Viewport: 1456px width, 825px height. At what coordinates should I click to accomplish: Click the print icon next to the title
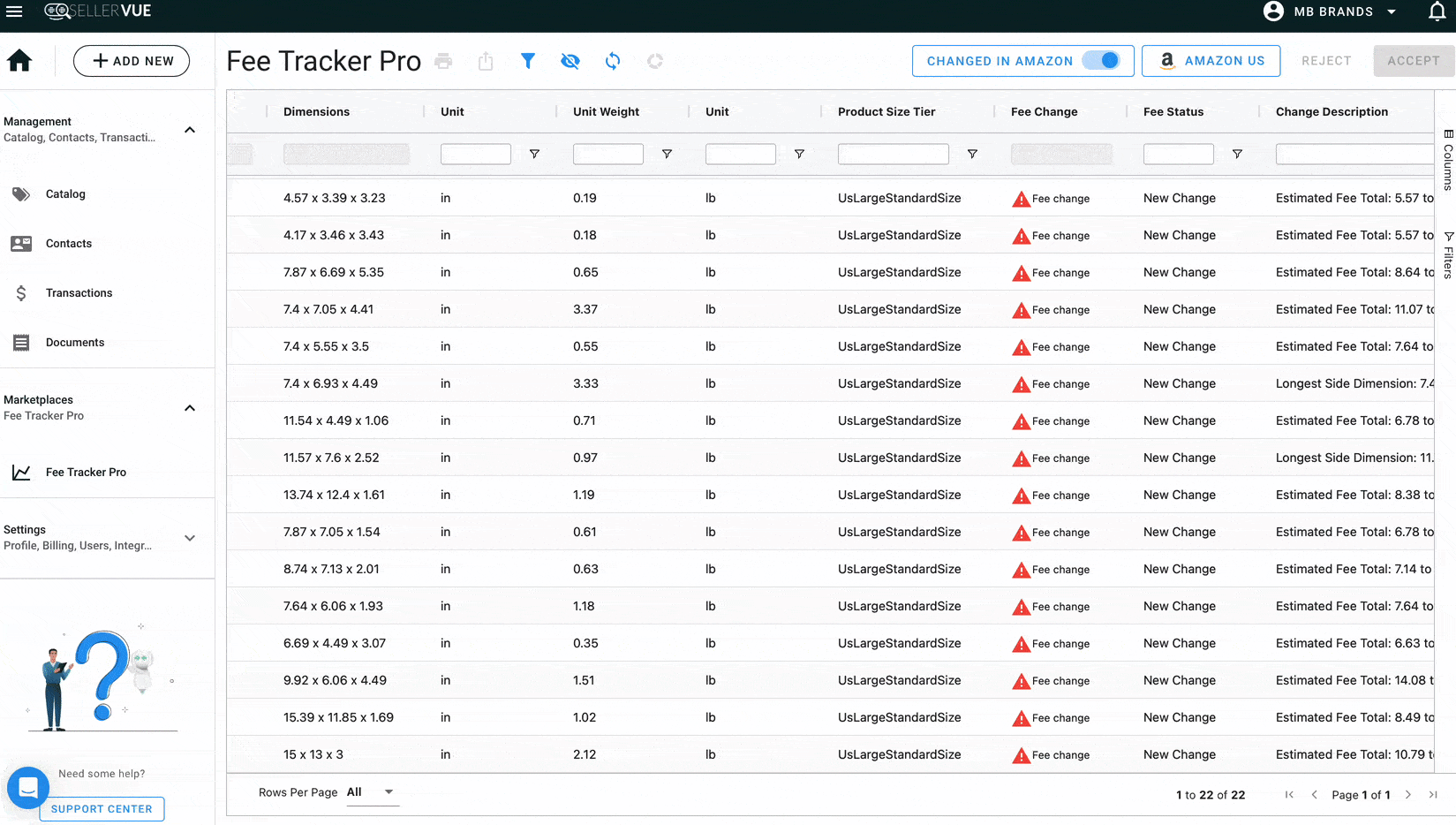coord(443,61)
